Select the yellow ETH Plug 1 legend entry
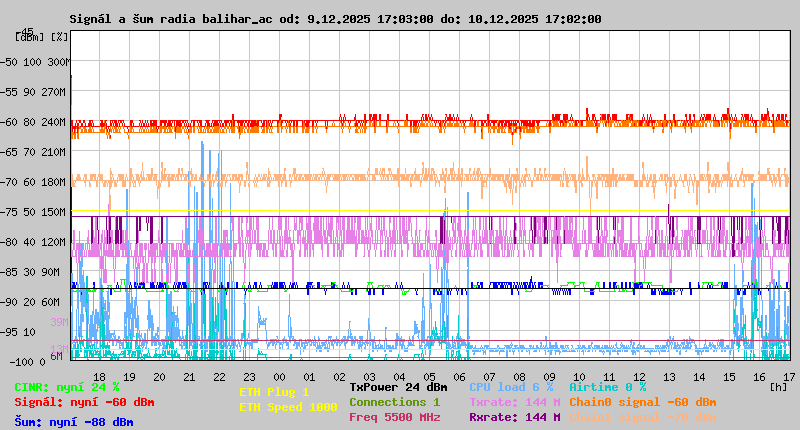 point(274,392)
